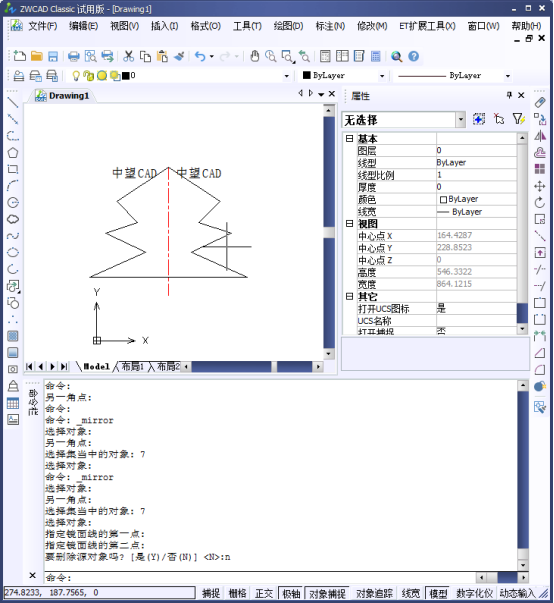This screenshot has width=554, height=603.
Task: Select the Move tool in the modify toolbar
Action: (x=540, y=186)
